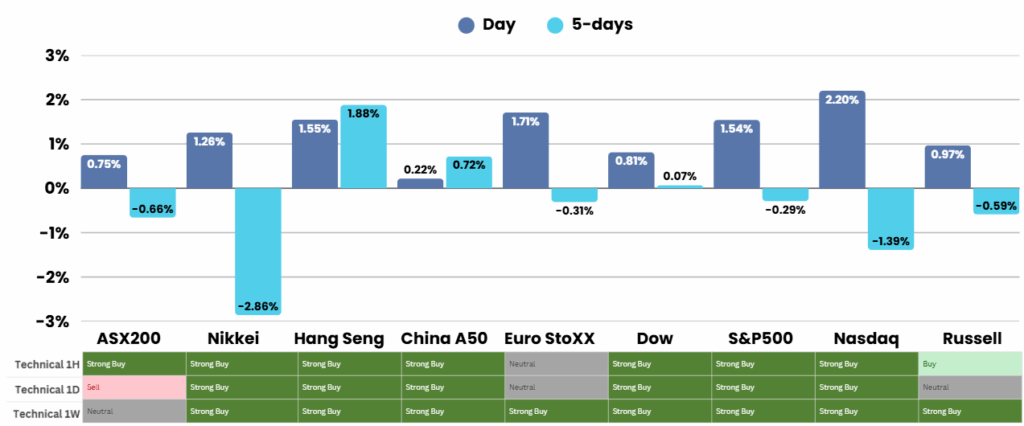
Task: Select the Nasdaq 2.20% Day bar
Action: [x=841, y=140]
